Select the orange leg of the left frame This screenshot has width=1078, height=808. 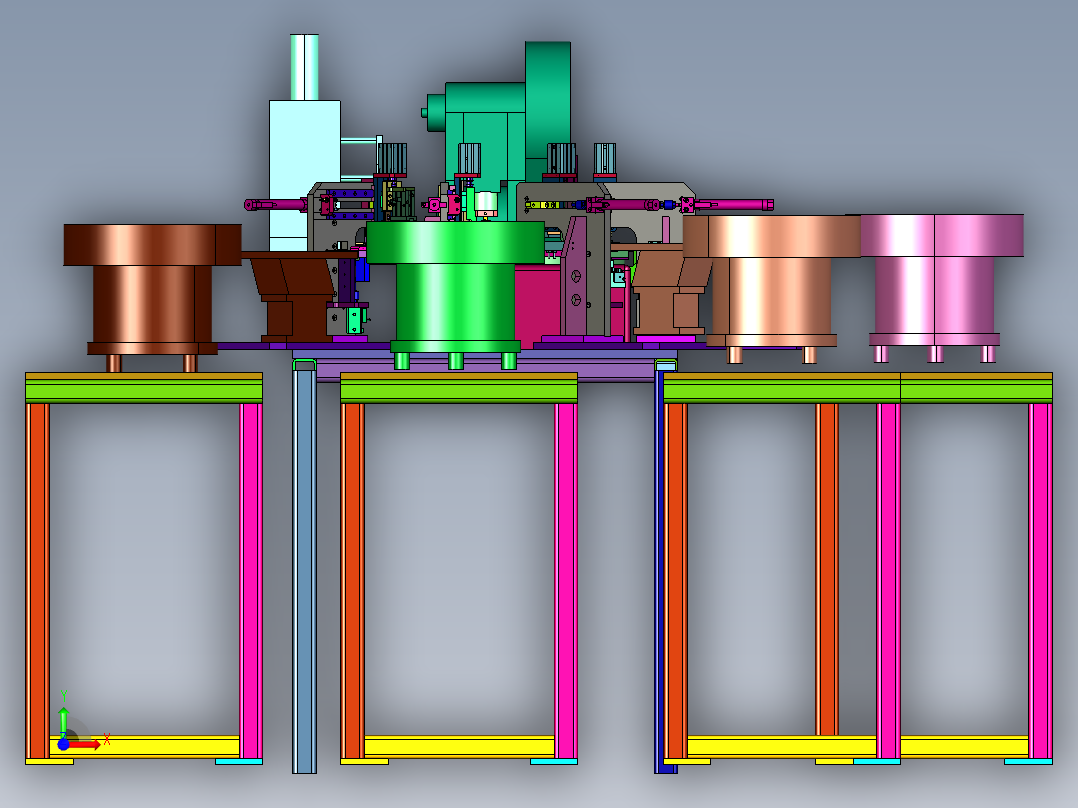[x=37, y=580]
